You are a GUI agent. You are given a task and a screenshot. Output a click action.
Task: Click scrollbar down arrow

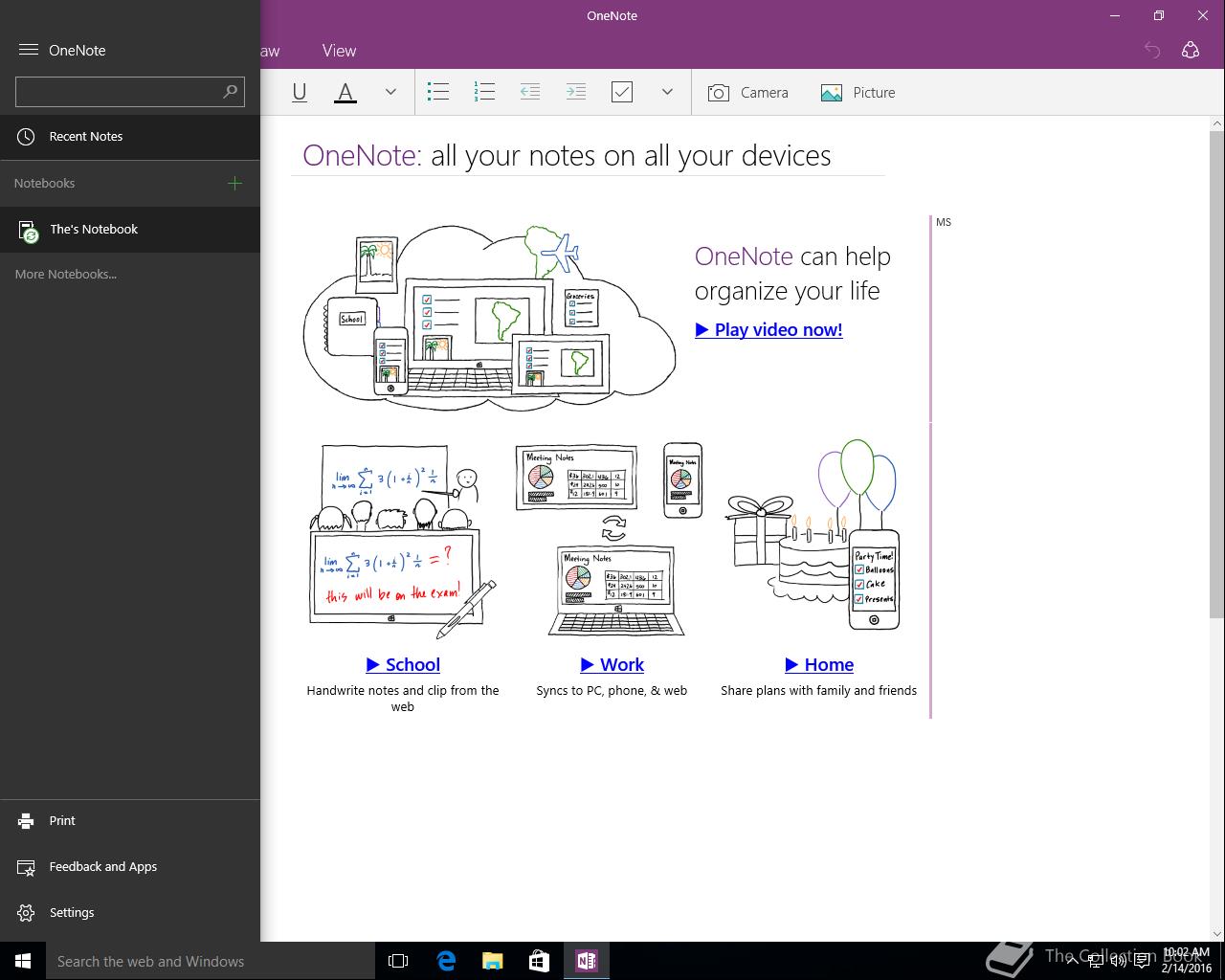[1216, 934]
